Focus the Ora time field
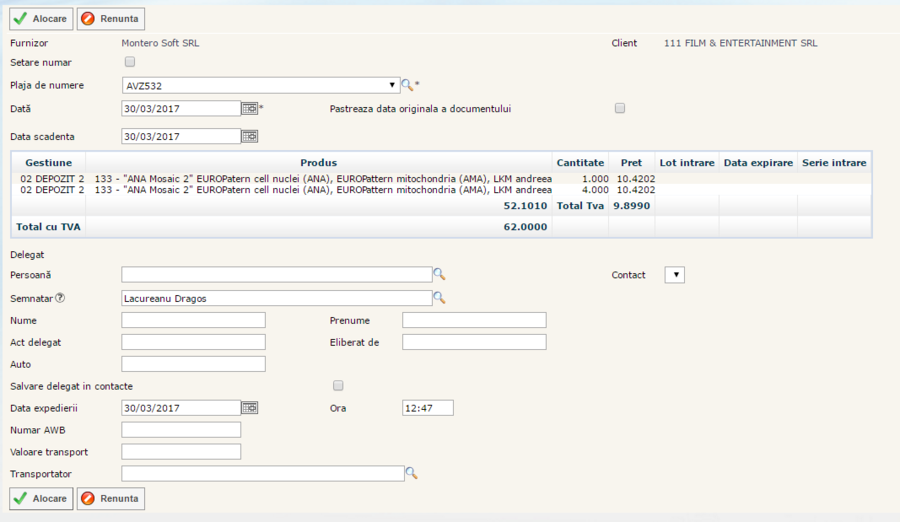 tap(427, 408)
